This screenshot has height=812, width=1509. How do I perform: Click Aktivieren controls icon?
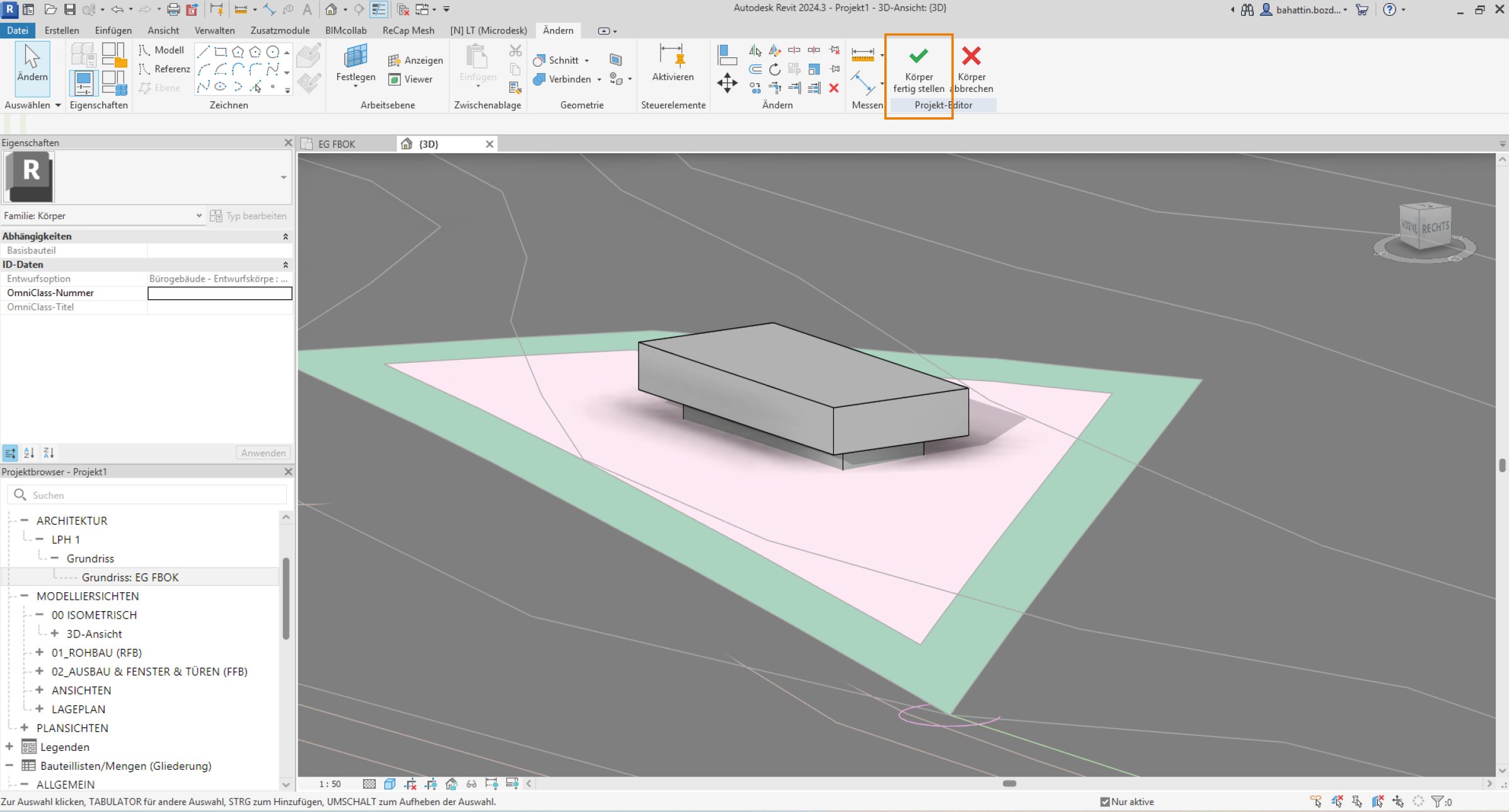pos(672,56)
